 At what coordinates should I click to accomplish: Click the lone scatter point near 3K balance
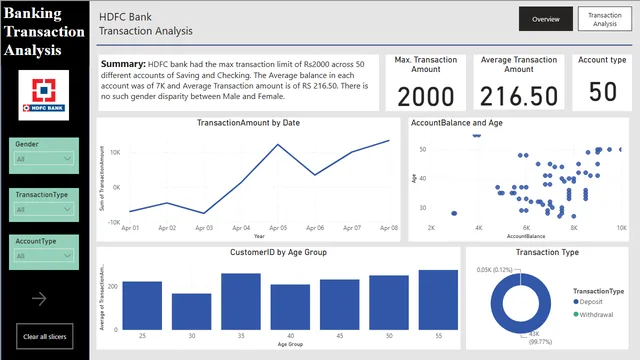click(454, 213)
